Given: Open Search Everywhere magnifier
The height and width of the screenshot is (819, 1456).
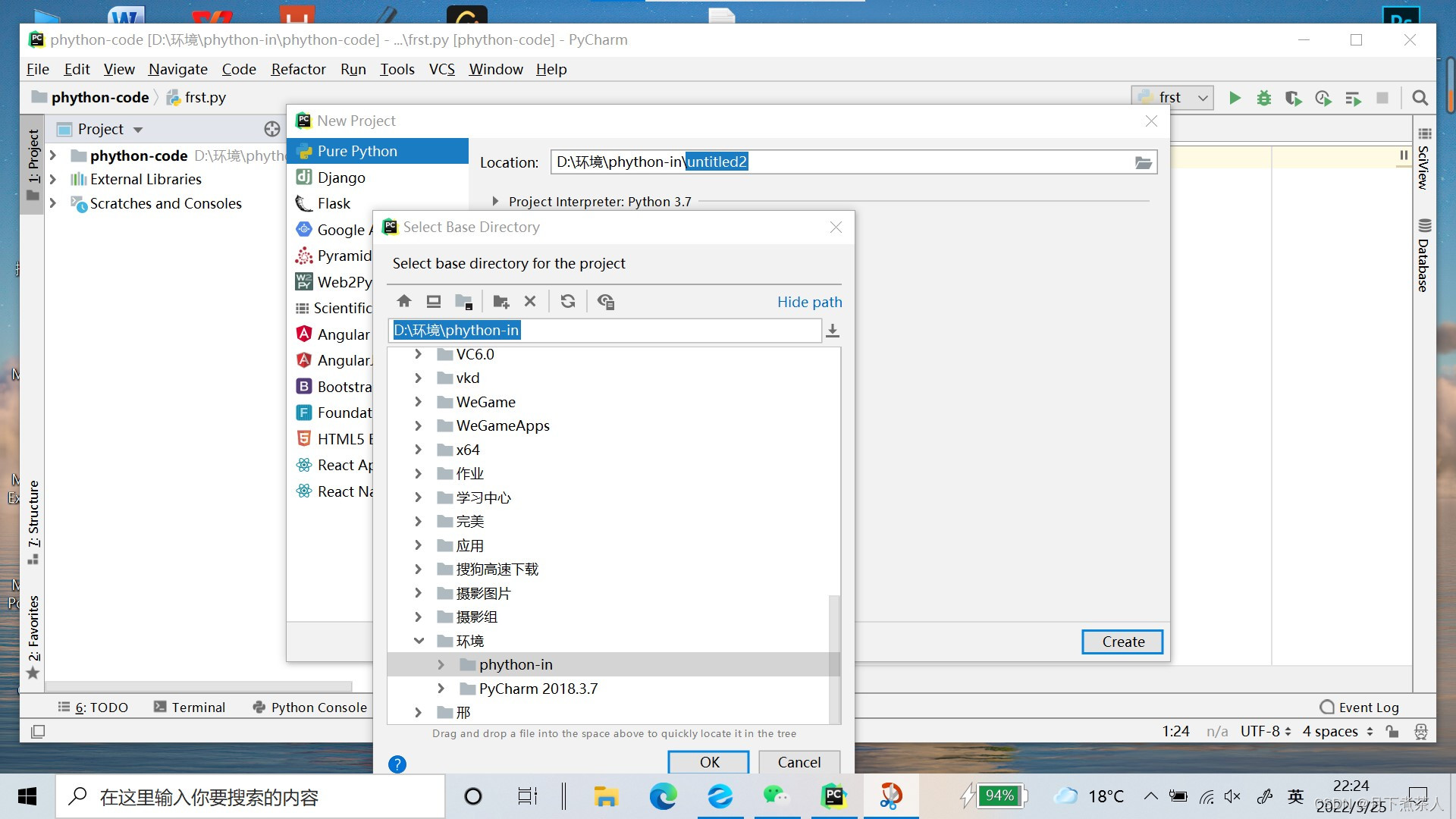Looking at the screenshot, I should tap(1420, 98).
